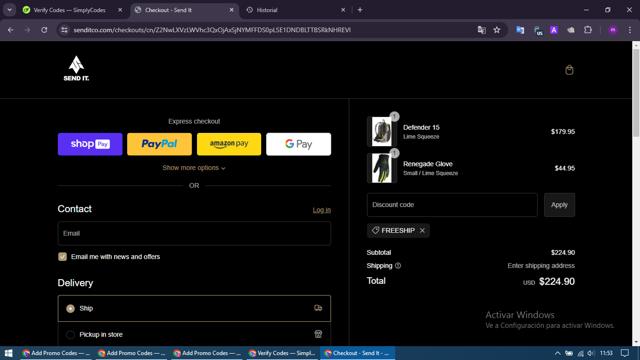
Task: Pay with PayPal button
Action: (x=159, y=144)
